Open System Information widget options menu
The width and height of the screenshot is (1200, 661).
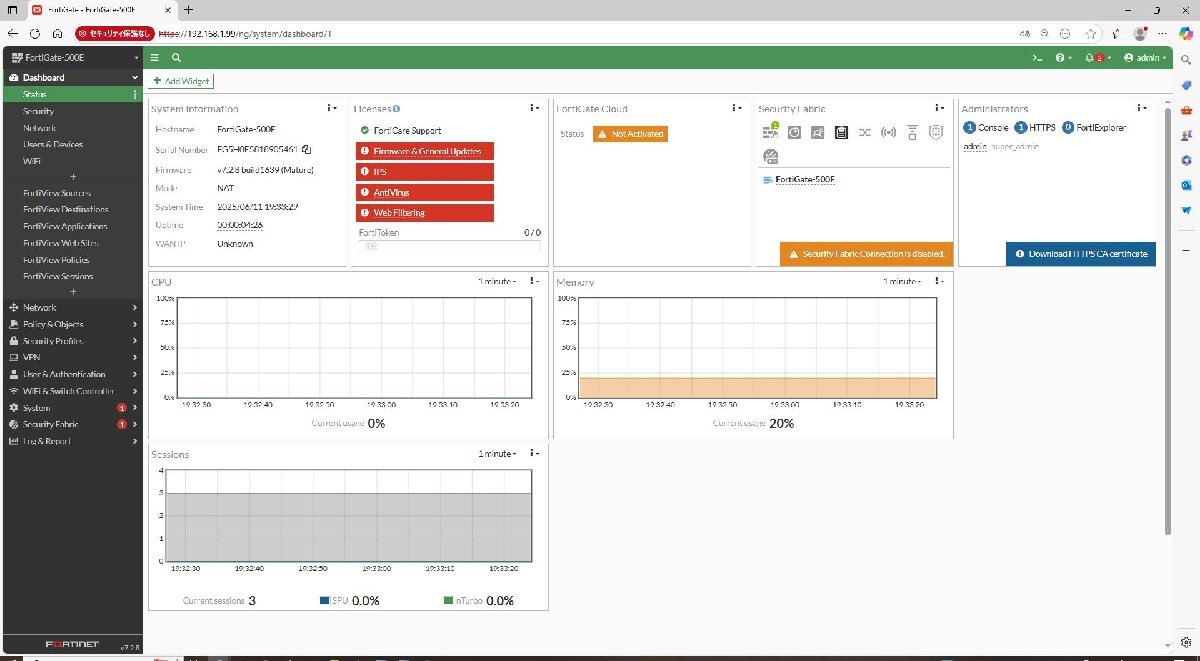331,108
